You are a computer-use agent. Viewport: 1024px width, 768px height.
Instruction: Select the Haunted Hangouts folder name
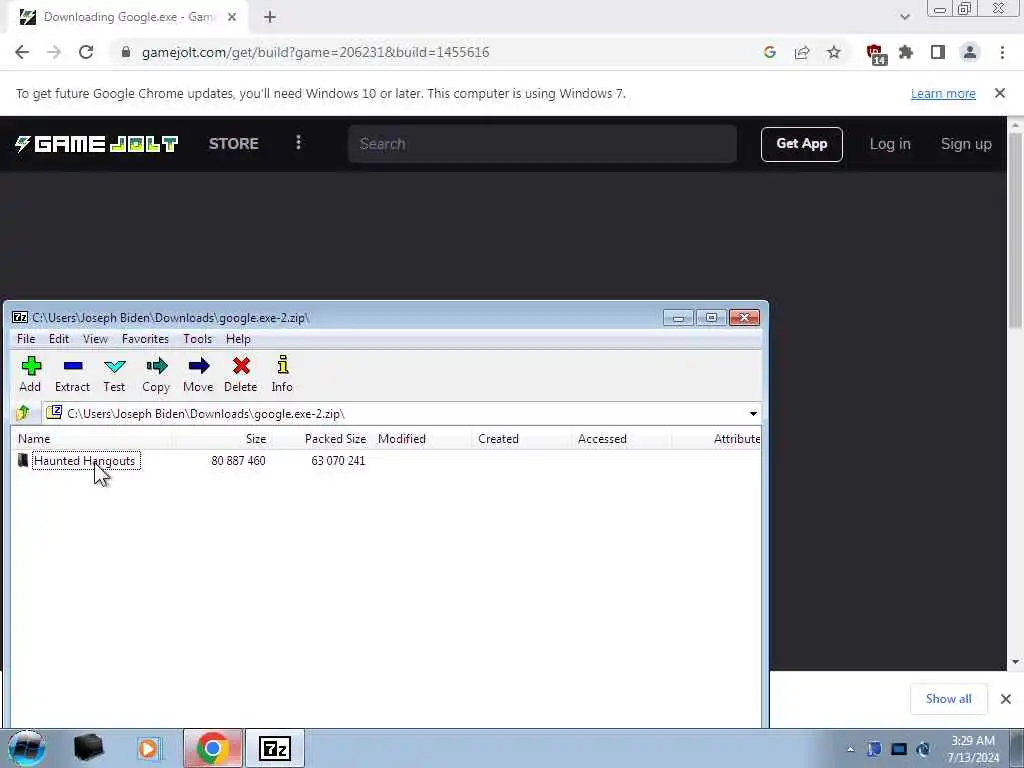tap(85, 460)
